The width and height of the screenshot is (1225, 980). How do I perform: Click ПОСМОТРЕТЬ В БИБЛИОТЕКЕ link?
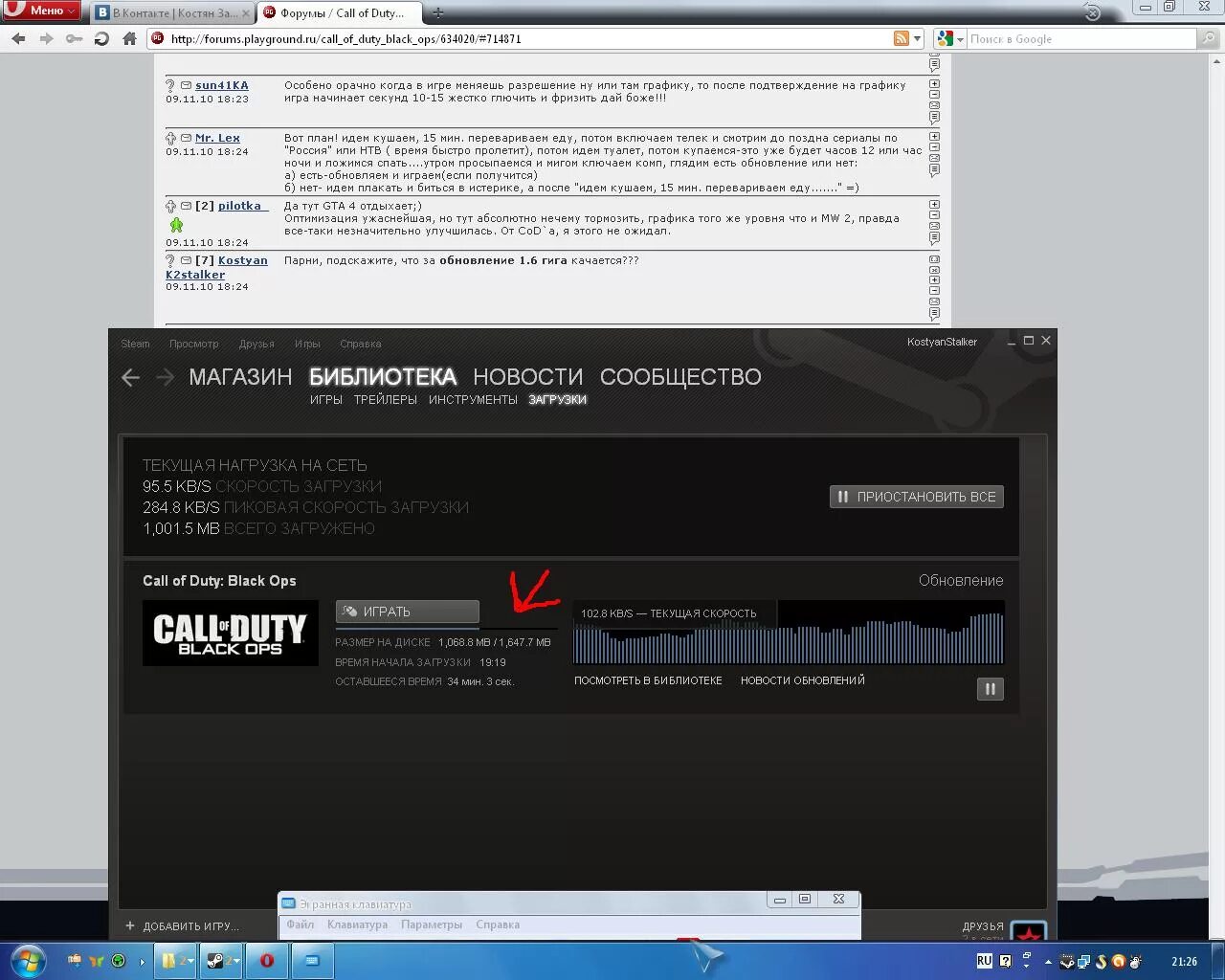point(648,680)
